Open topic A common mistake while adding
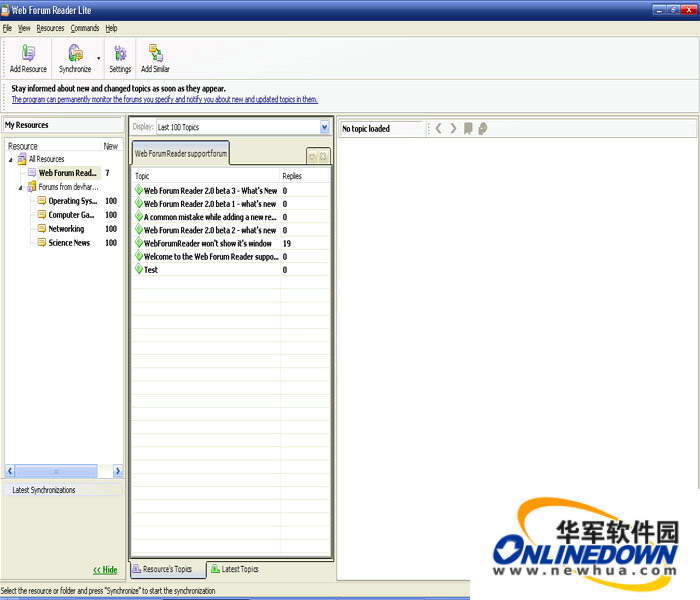The image size is (700, 600). (210, 217)
